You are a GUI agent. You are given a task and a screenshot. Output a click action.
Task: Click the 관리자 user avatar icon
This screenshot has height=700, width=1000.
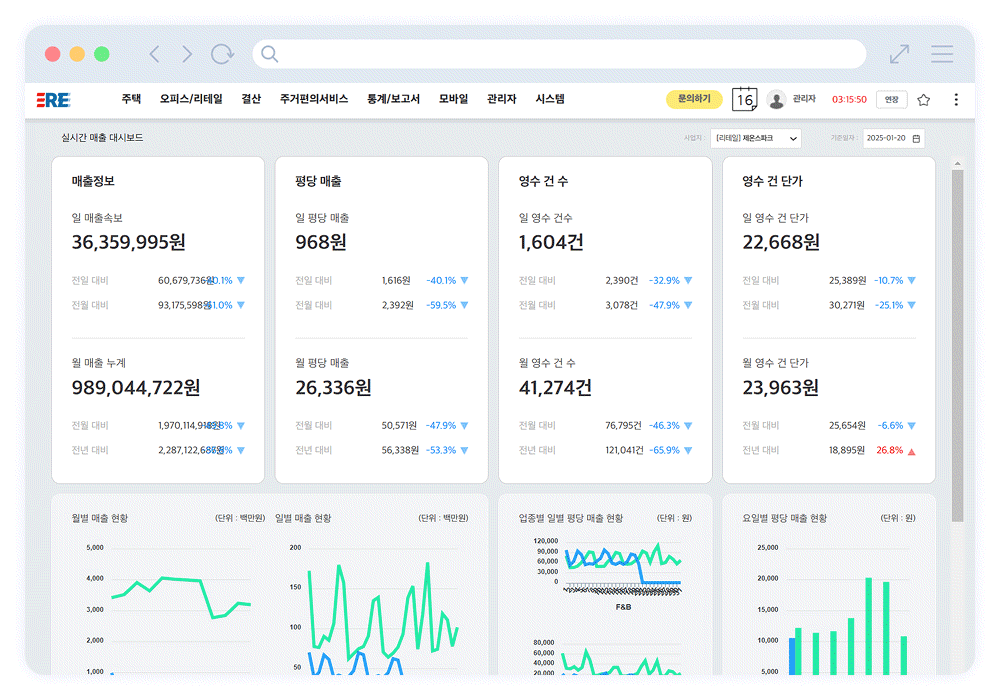[776, 99]
